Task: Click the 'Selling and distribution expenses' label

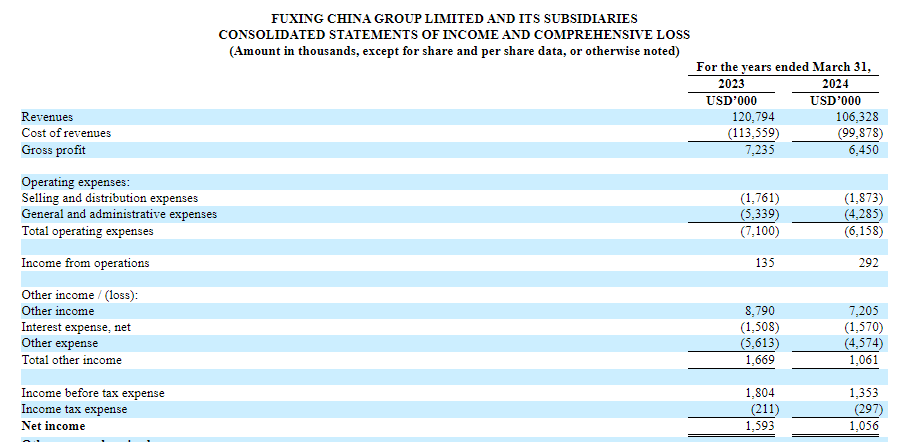Action: (x=110, y=198)
